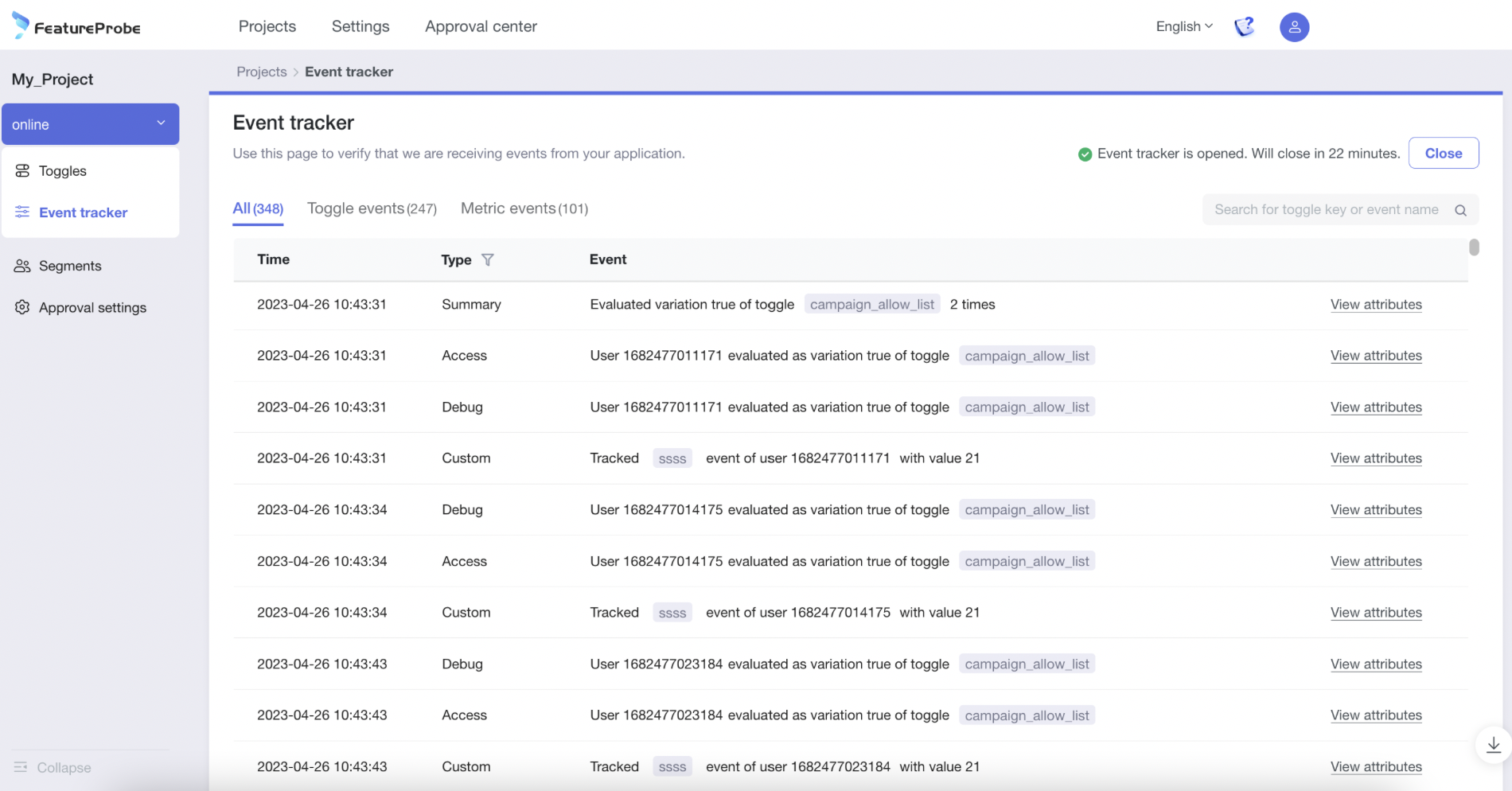
Task: Expand the online environment dropdown
Action: [x=90, y=124]
